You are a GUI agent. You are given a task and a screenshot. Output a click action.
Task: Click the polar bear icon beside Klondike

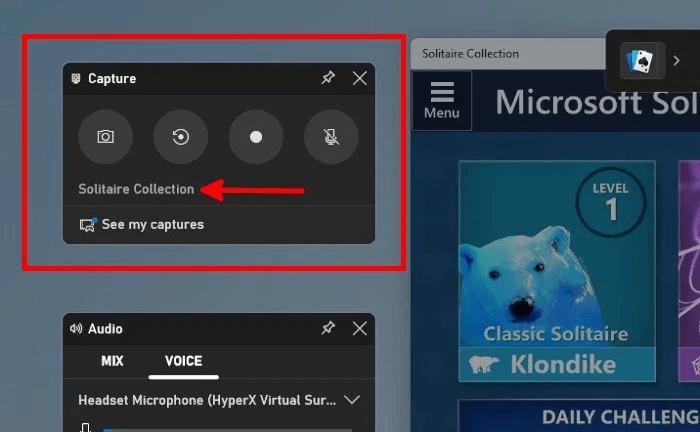484,364
